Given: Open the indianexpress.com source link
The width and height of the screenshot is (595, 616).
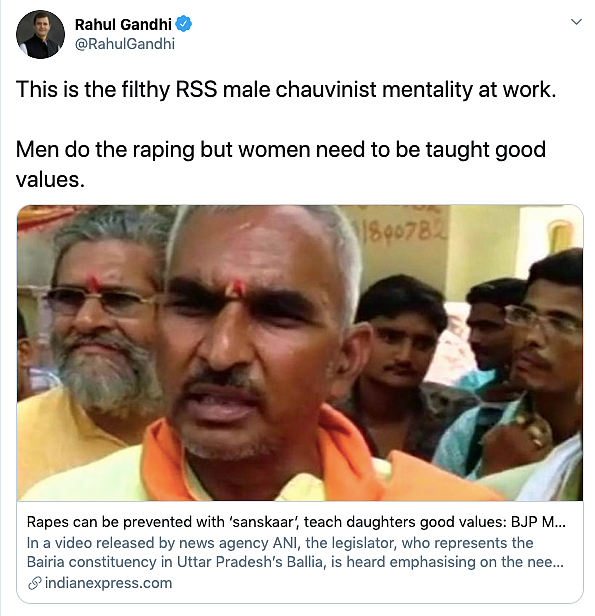Looking at the screenshot, I should [108, 583].
